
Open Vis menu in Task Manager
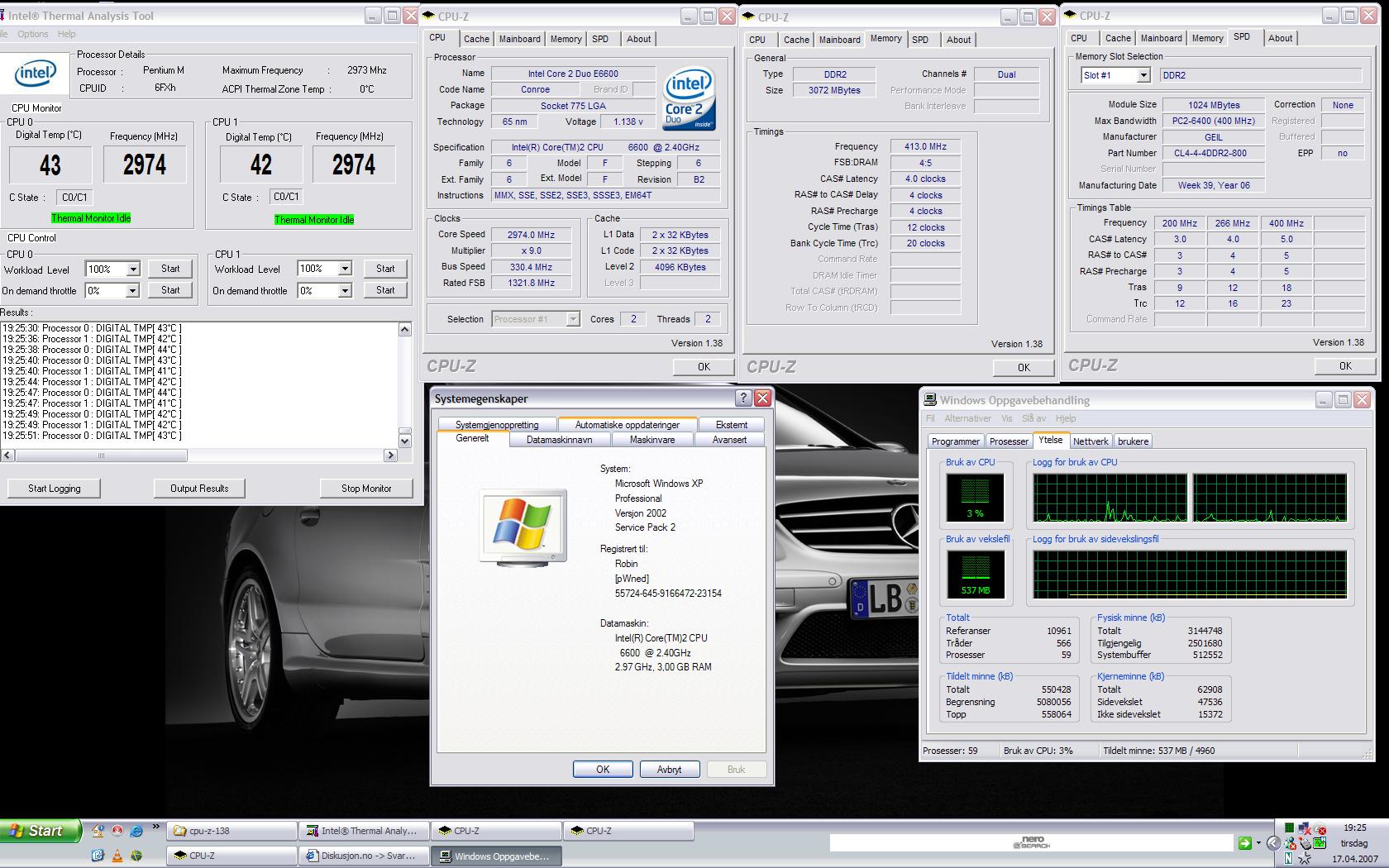pos(1006,418)
